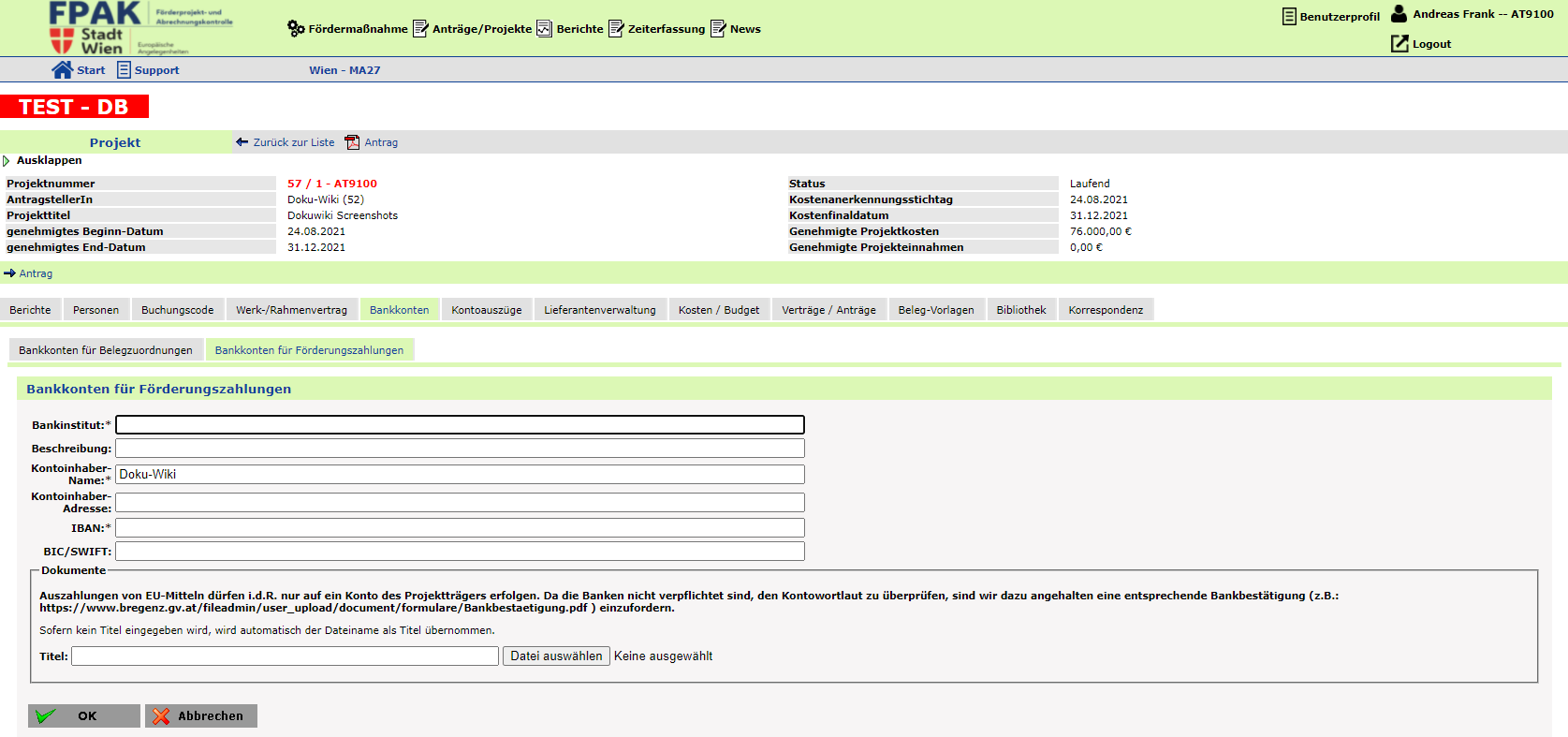Click the Fördermaßnahme gears icon
1568x737 pixels.
(x=296, y=29)
